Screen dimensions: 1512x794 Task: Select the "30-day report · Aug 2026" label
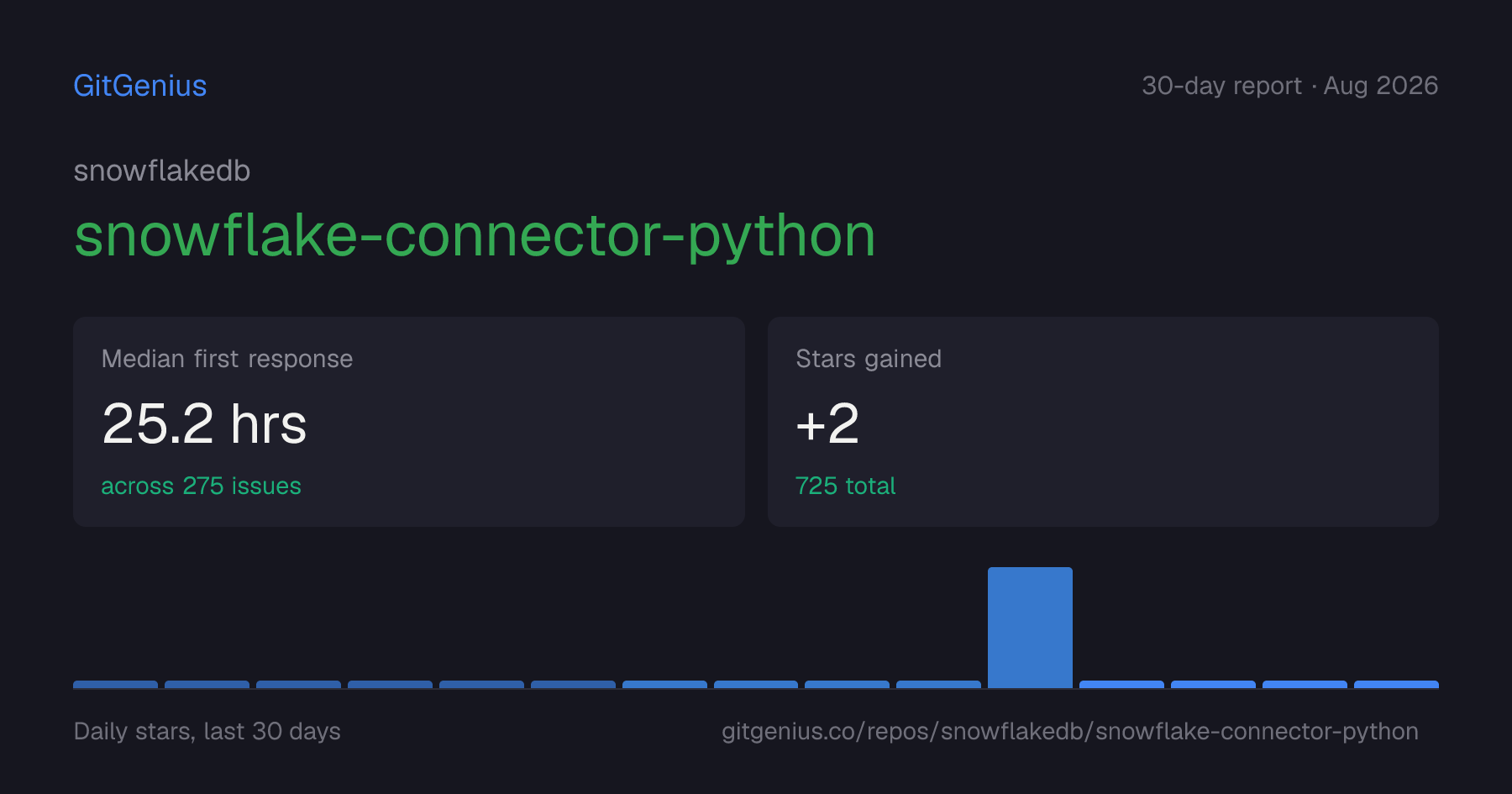click(x=1289, y=86)
